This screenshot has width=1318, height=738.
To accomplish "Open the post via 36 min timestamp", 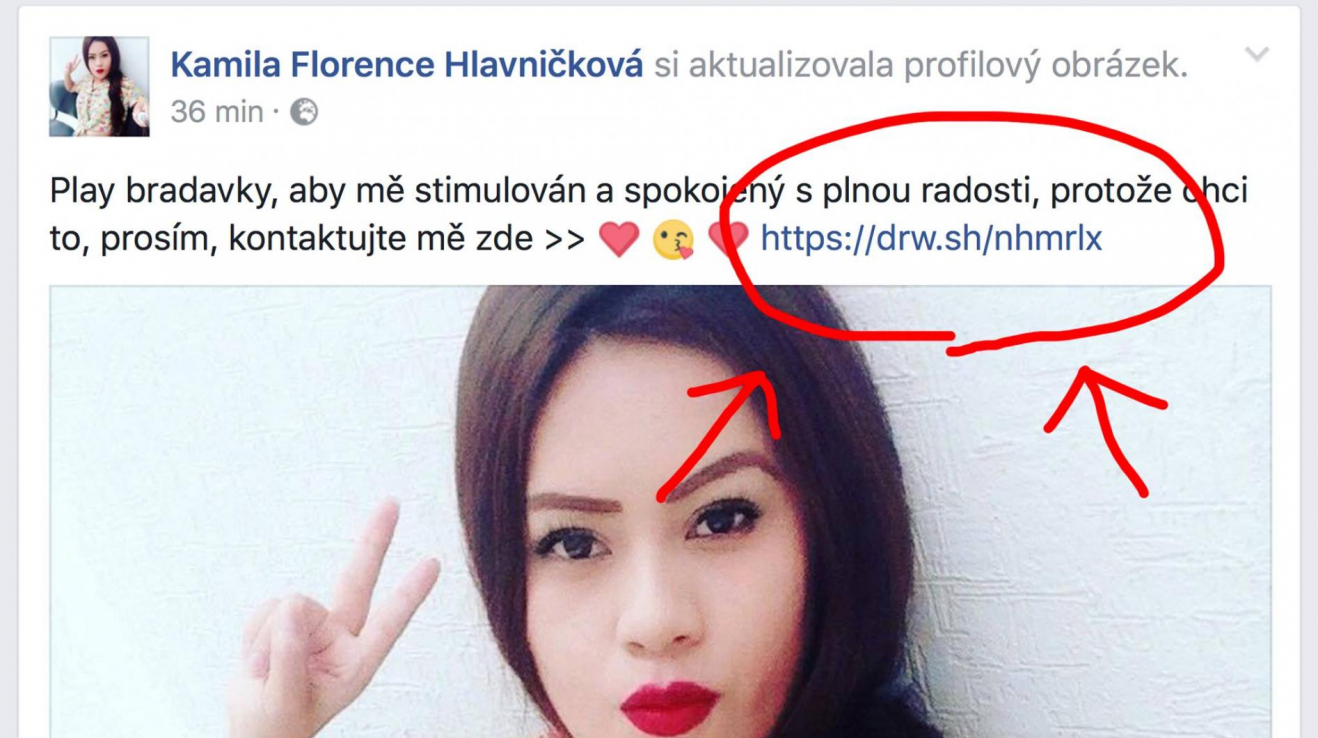I will pyautogui.click(x=217, y=112).
